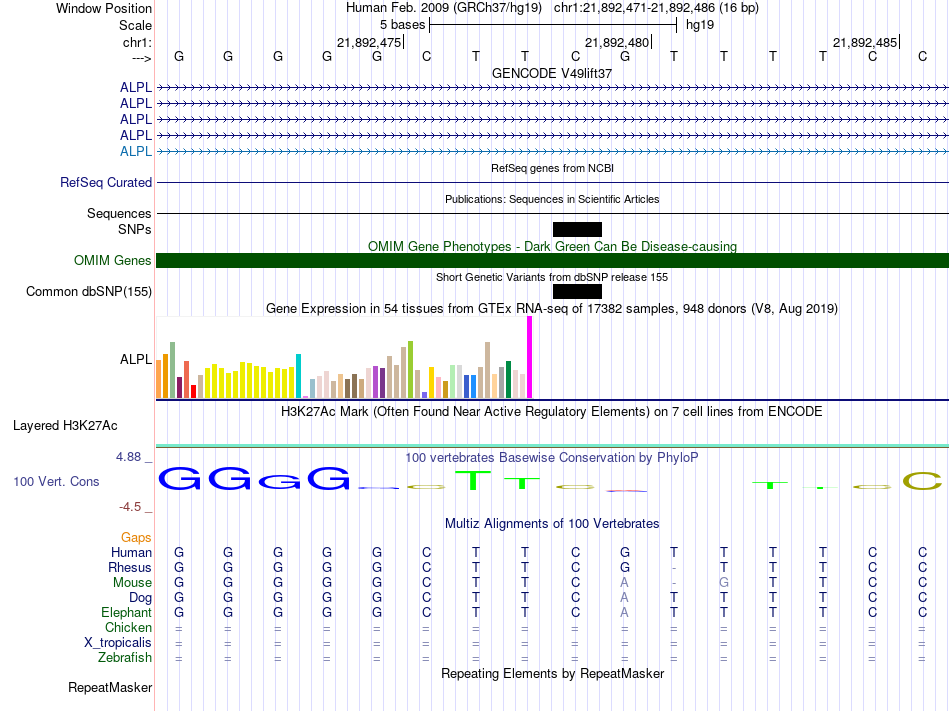Image resolution: width=950 pixels, height=711 pixels.
Task: Click ALPL label beside GTEx bar chart
Action: pyautogui.click(x=136, y=359)
